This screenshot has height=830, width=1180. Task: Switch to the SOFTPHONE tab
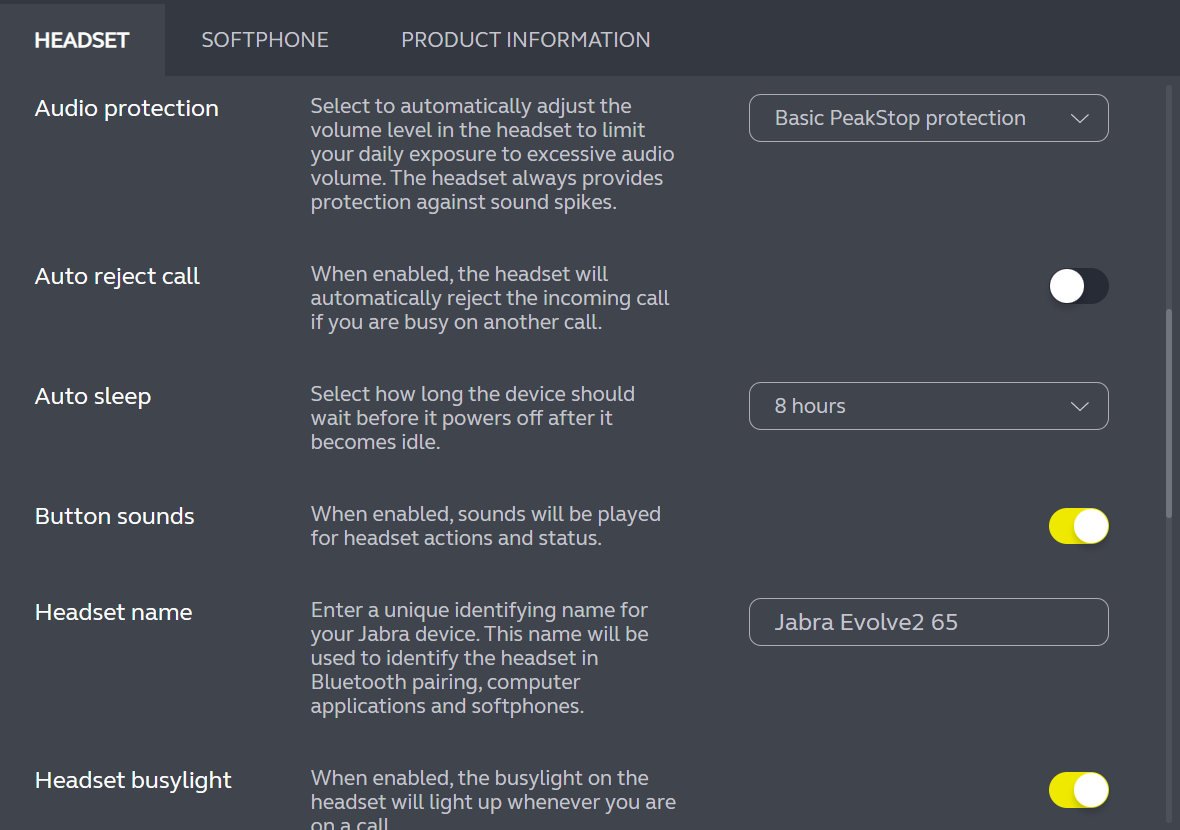tap(265, 40)
